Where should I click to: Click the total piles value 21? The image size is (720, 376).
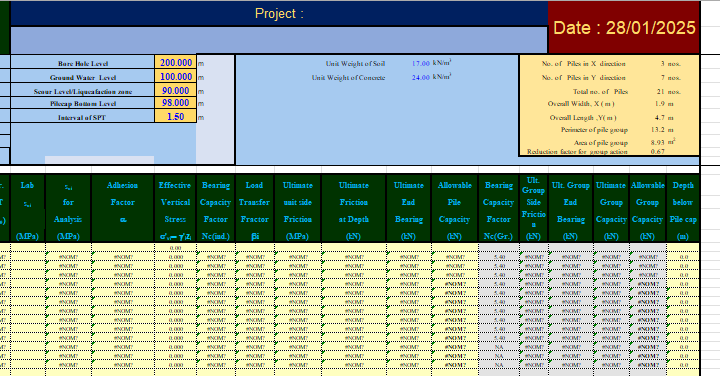tap(660, 91)
